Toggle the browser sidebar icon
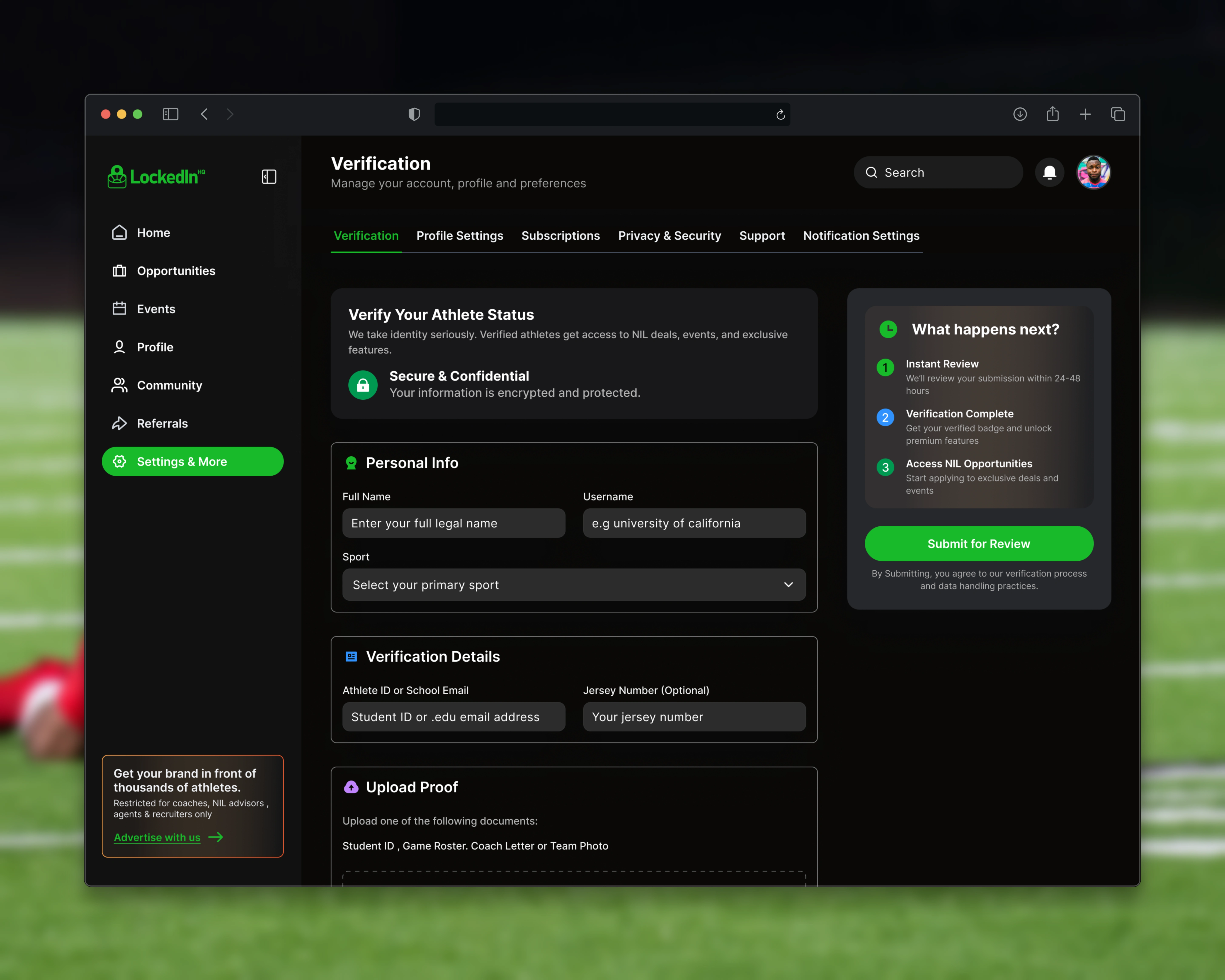Image resolution: width=1225 pixels, height=980 pixels. coord(170,114)
